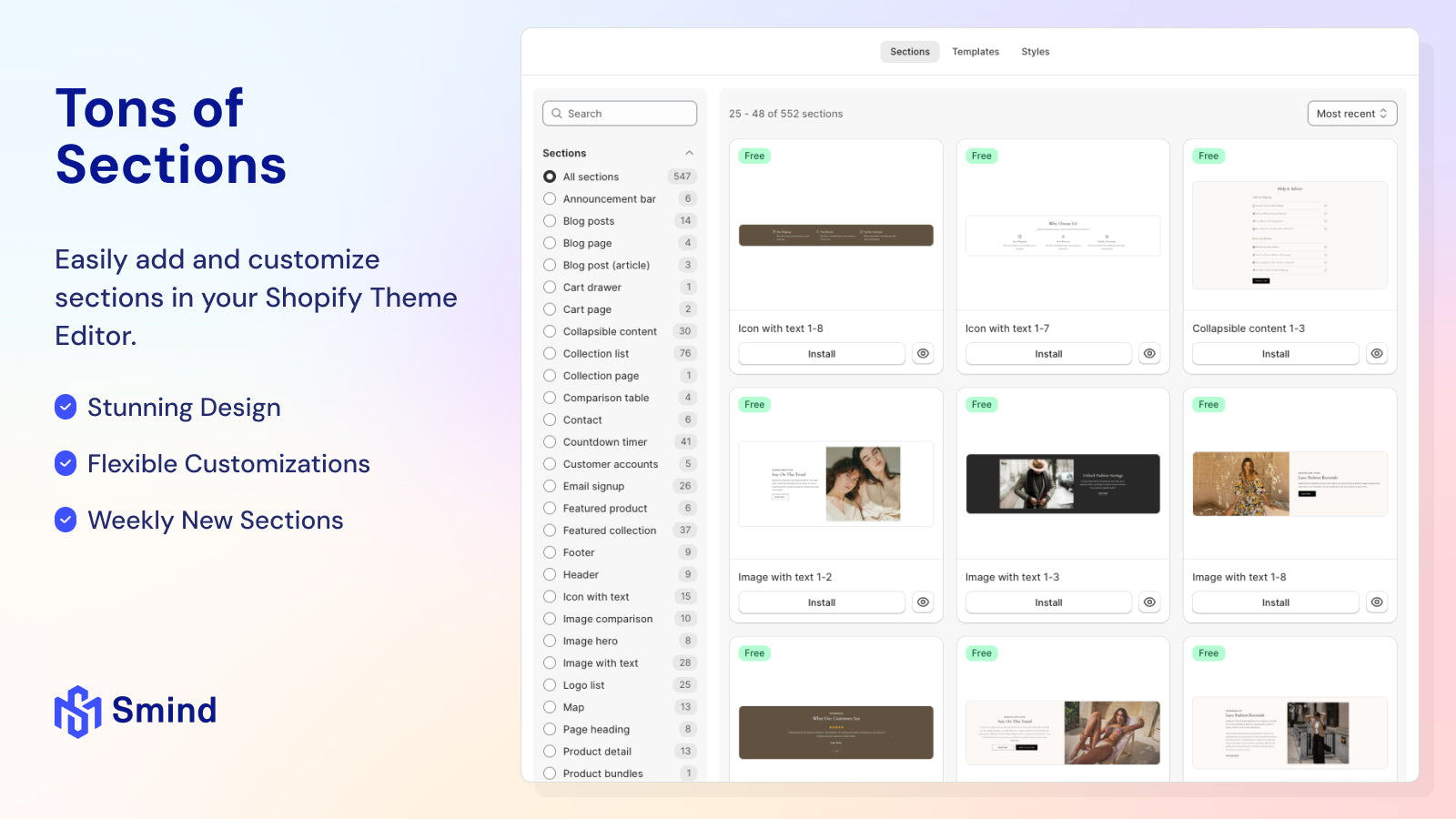Open the Image with text 1-2 thumbnail
1456x819 pixels.
tap(836, 484)
